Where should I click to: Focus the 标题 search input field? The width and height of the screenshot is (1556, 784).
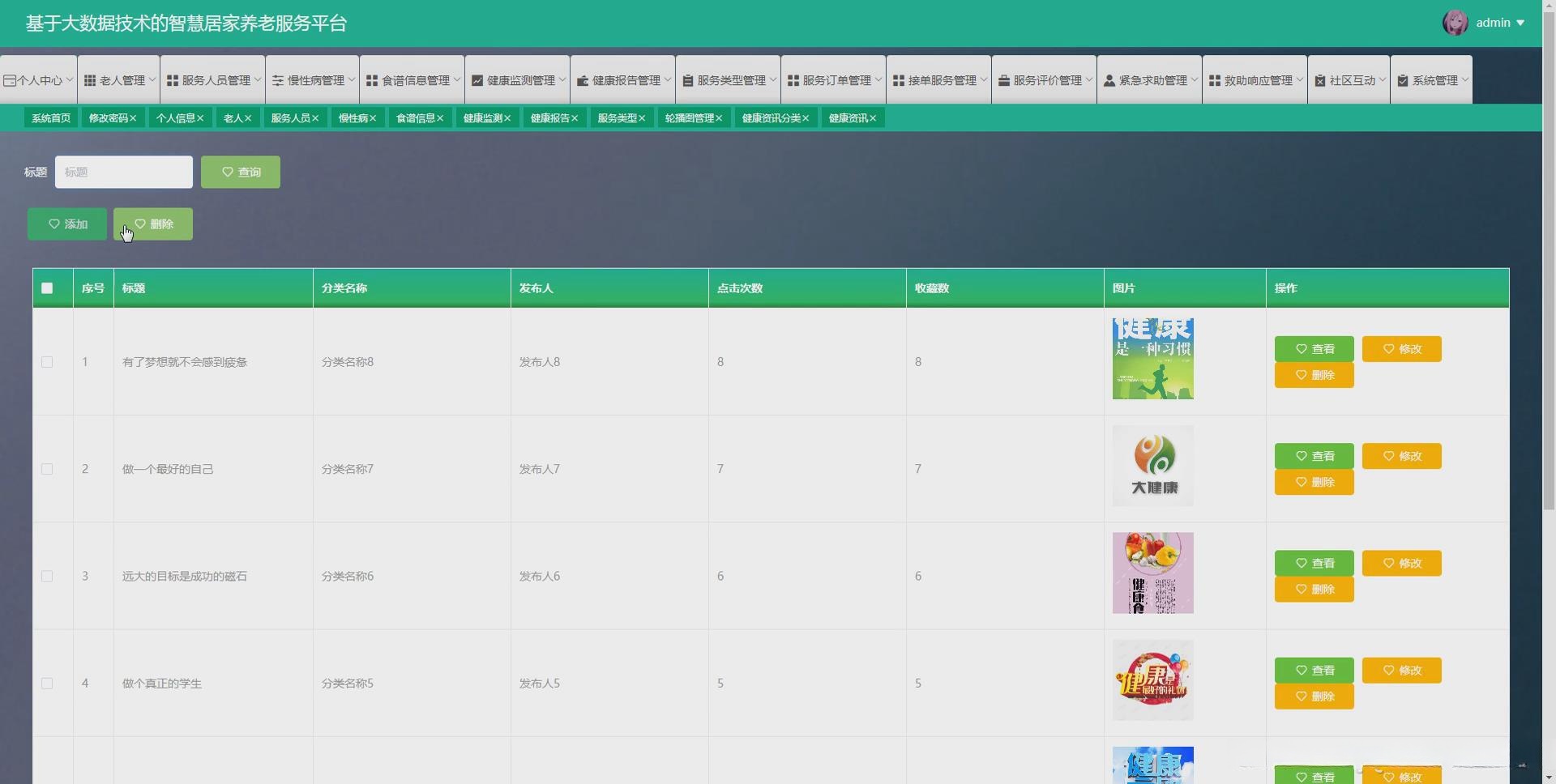(x=124, y=172)
